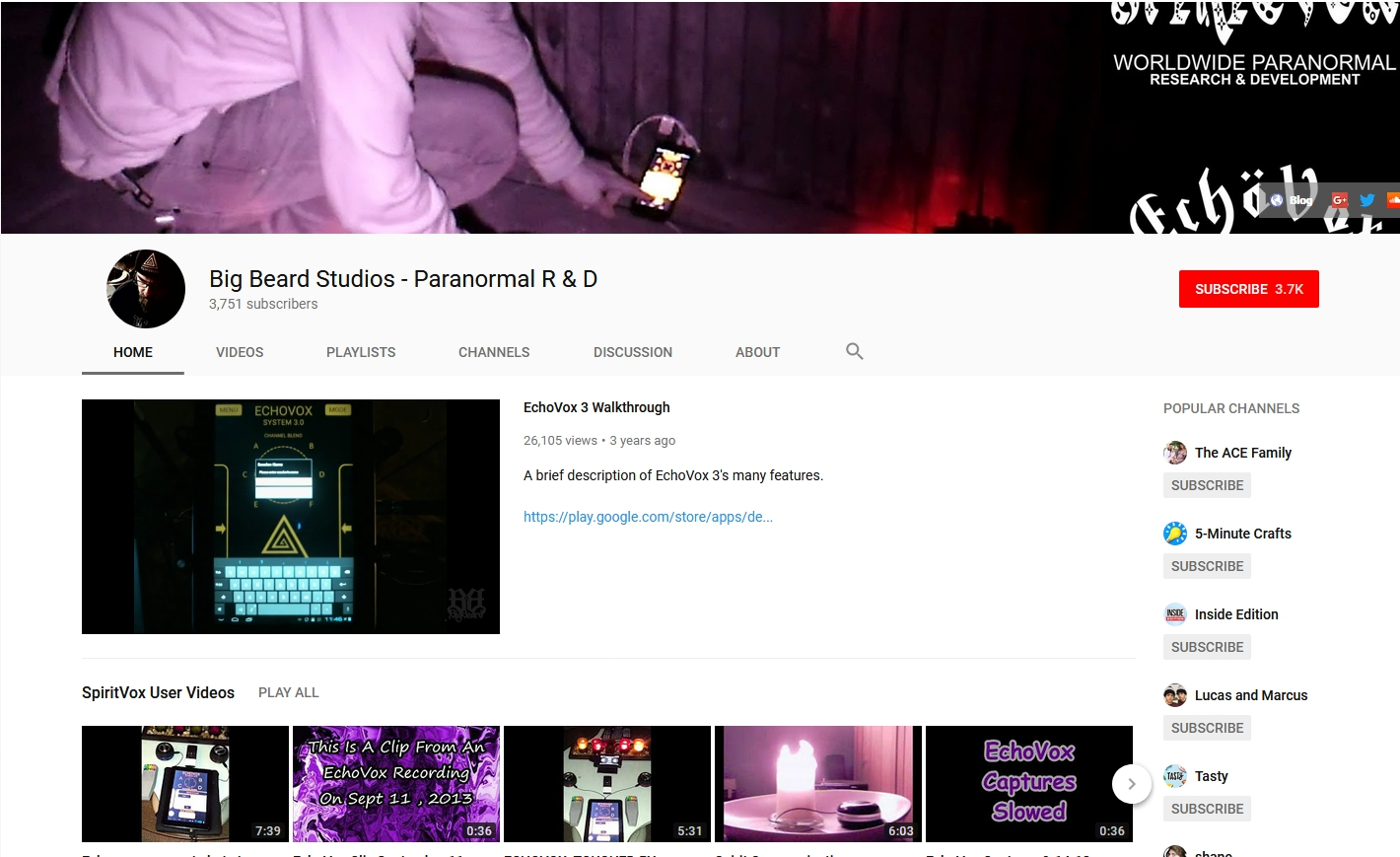Click the red Subscribe 3.7K button
This screenshot has width=1400, height=857.
1249,289
